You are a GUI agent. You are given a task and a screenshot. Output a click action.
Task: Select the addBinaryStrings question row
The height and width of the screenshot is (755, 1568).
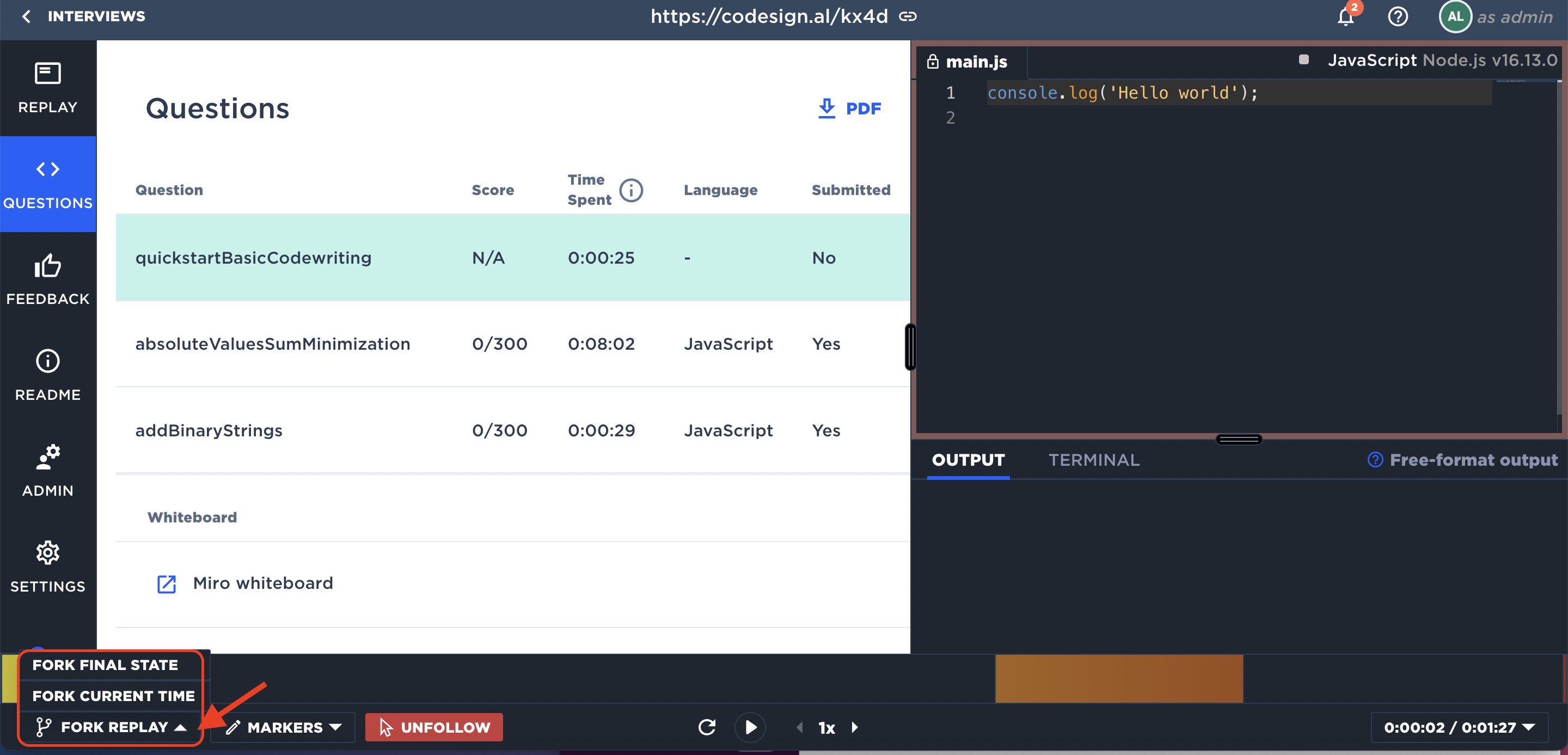pos(512,430)
